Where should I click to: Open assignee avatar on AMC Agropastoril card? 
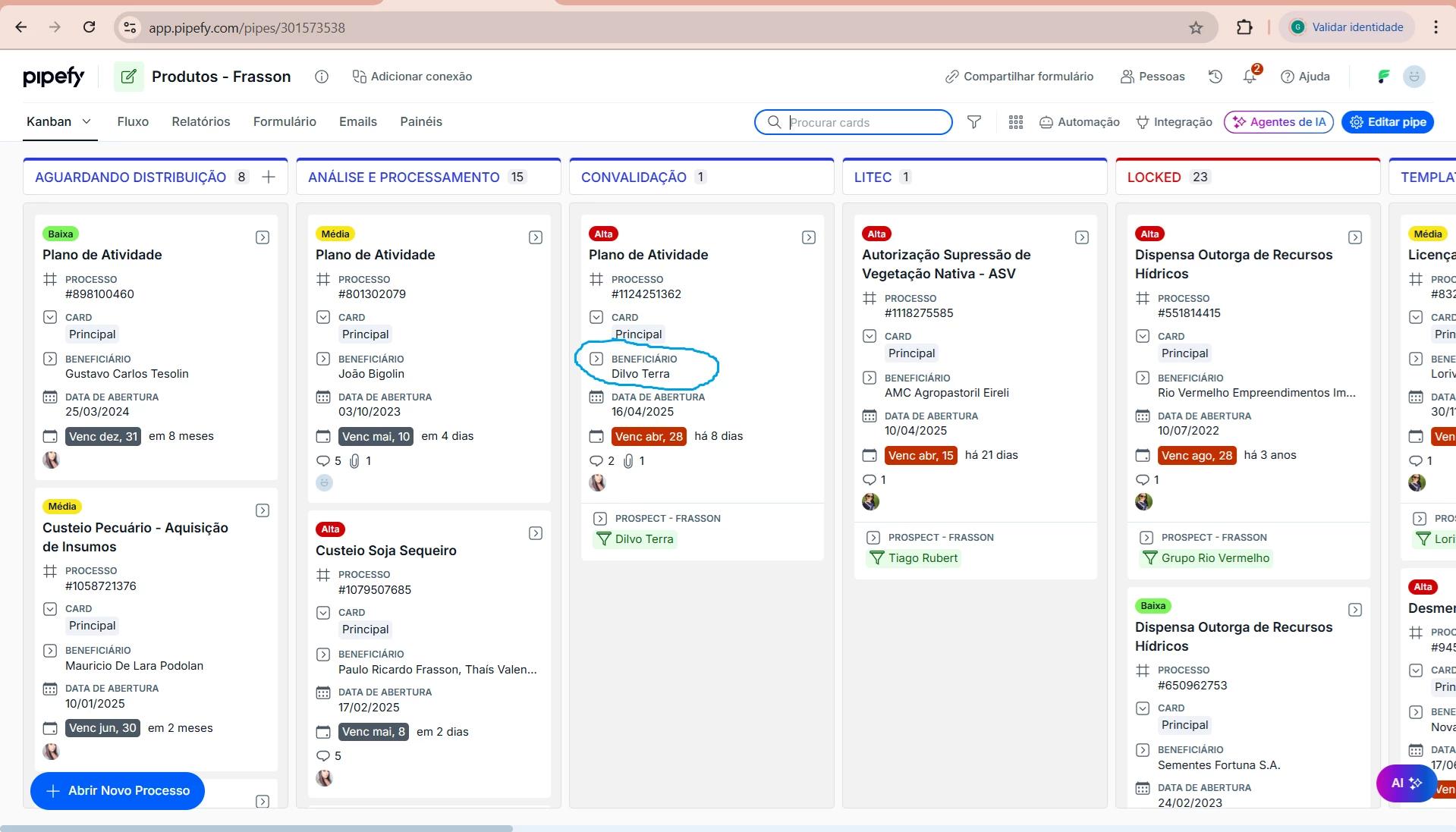pos(871,501)
